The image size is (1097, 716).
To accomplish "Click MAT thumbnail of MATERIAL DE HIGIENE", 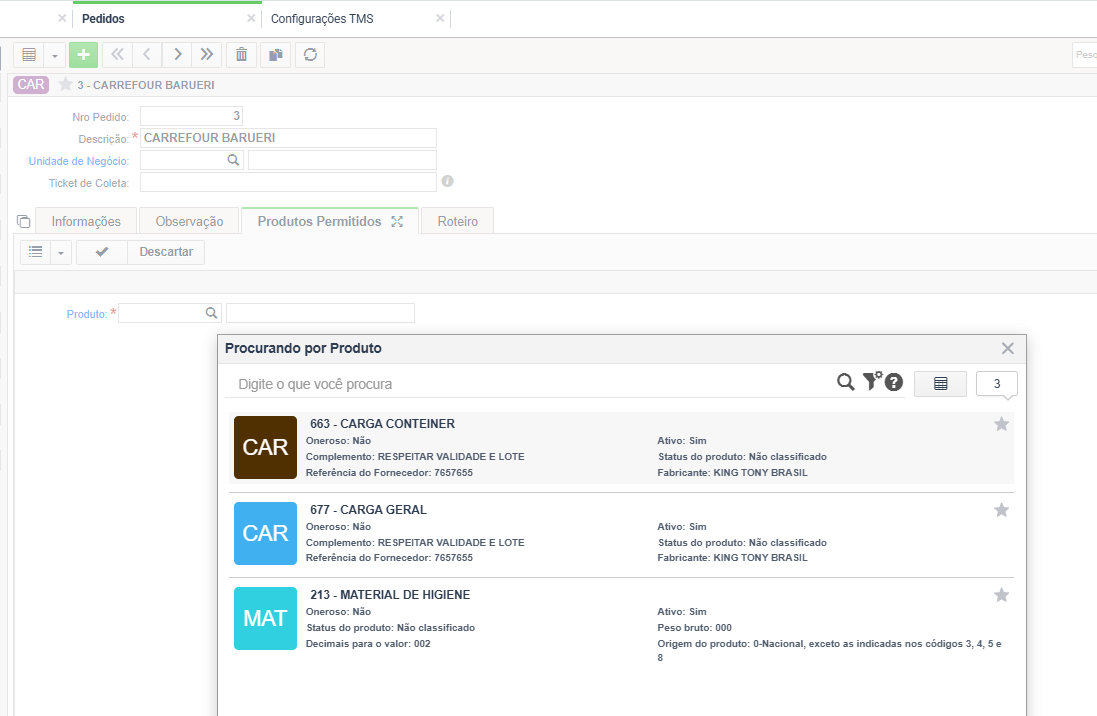I will click(265, 619).
